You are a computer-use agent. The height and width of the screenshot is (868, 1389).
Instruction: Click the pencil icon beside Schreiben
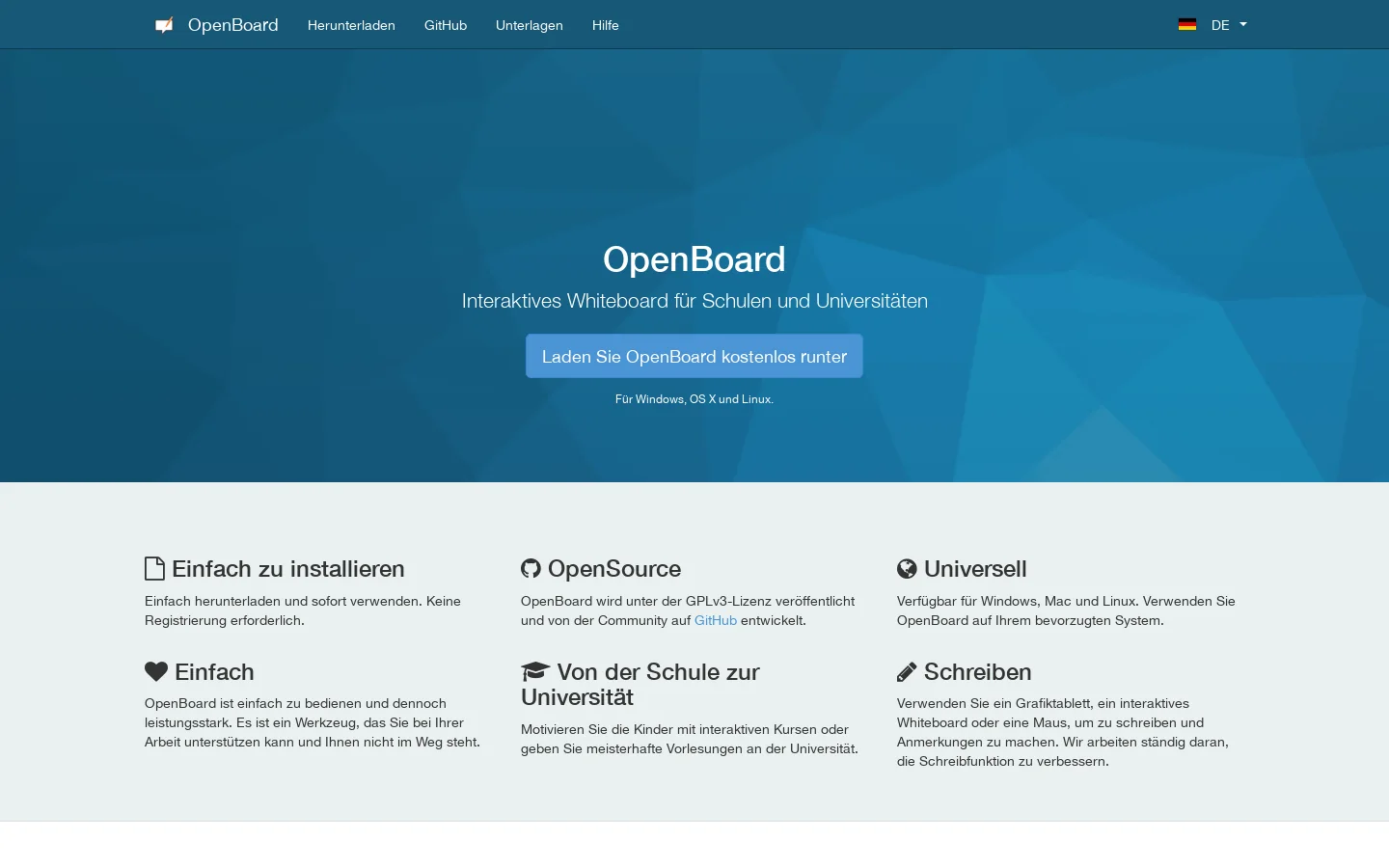tap(907, 672)
